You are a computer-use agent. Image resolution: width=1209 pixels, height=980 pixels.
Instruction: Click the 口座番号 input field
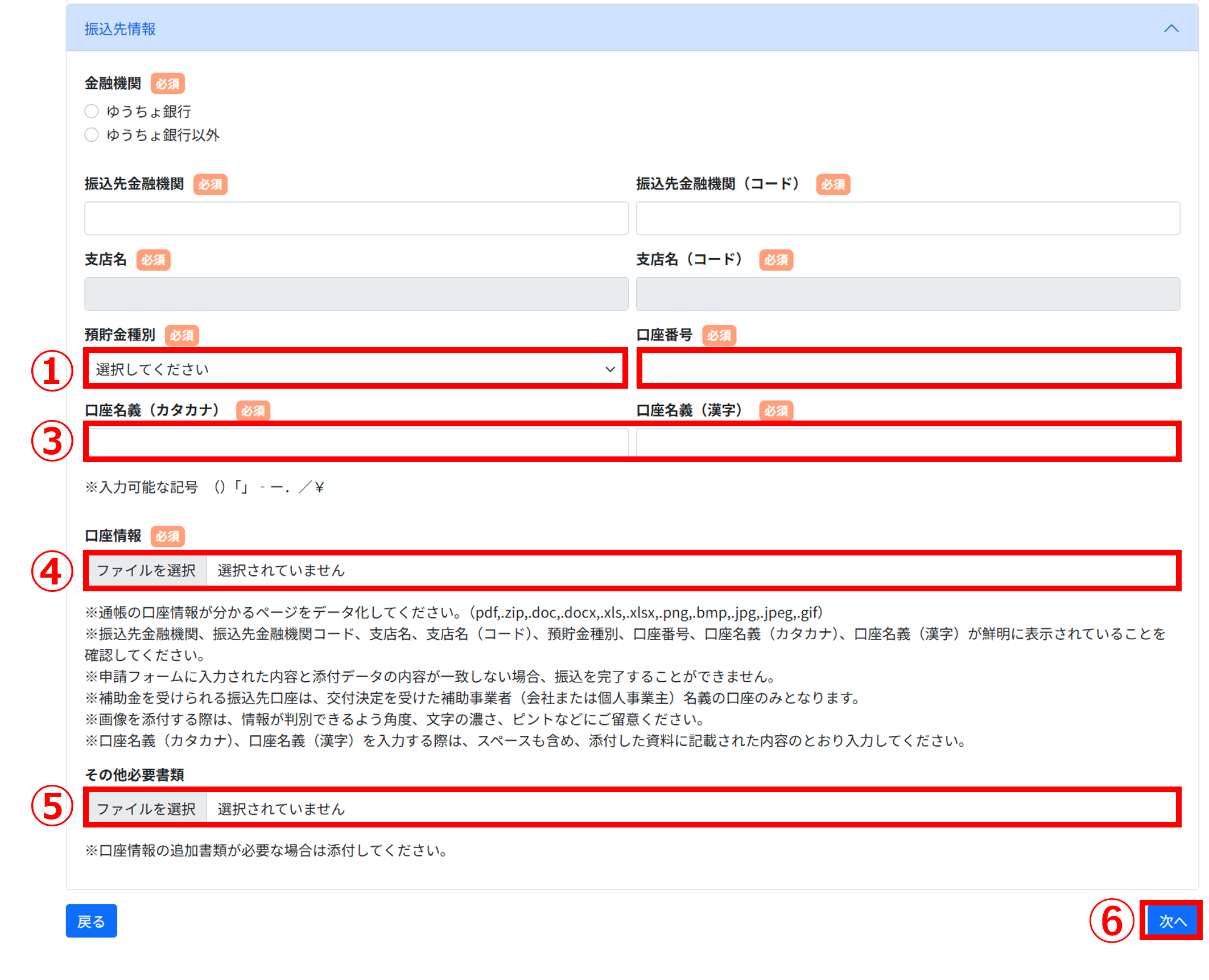click(x=909, y=369)
